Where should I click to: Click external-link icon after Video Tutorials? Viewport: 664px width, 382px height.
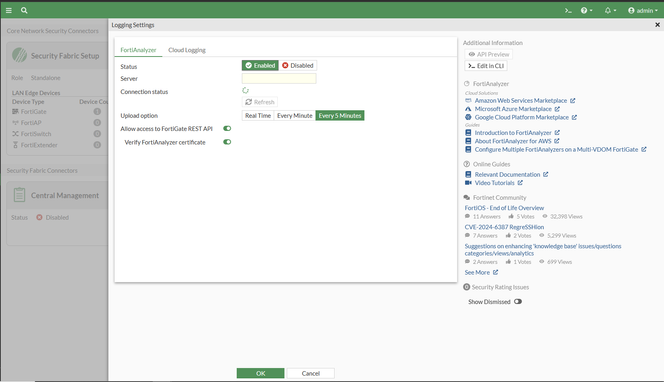pyautogui.click(x=520, y=183)
